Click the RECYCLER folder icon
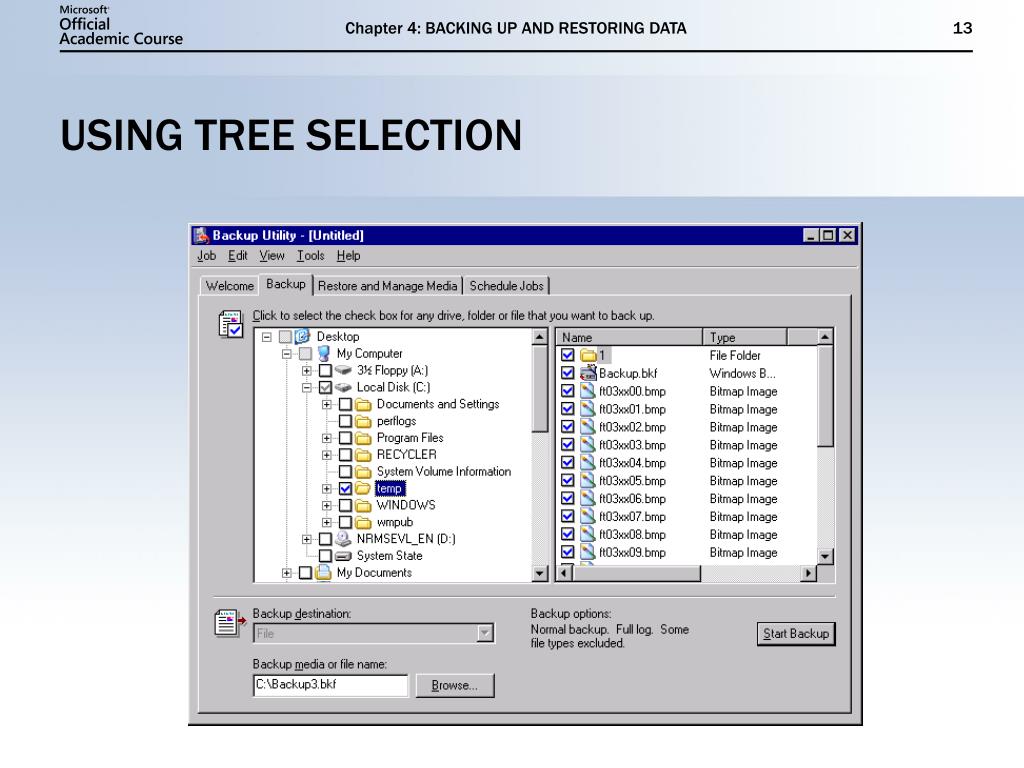Viewport: 1024px width, 768px height. tap(364, 455)
